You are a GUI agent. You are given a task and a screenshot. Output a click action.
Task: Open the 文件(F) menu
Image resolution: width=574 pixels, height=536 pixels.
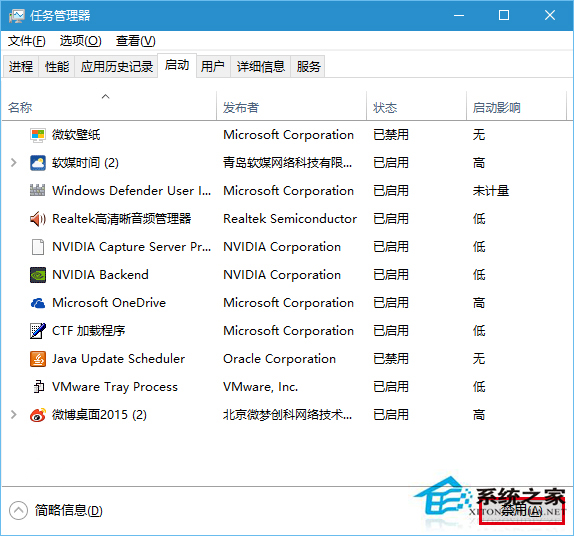click(27, 41)
